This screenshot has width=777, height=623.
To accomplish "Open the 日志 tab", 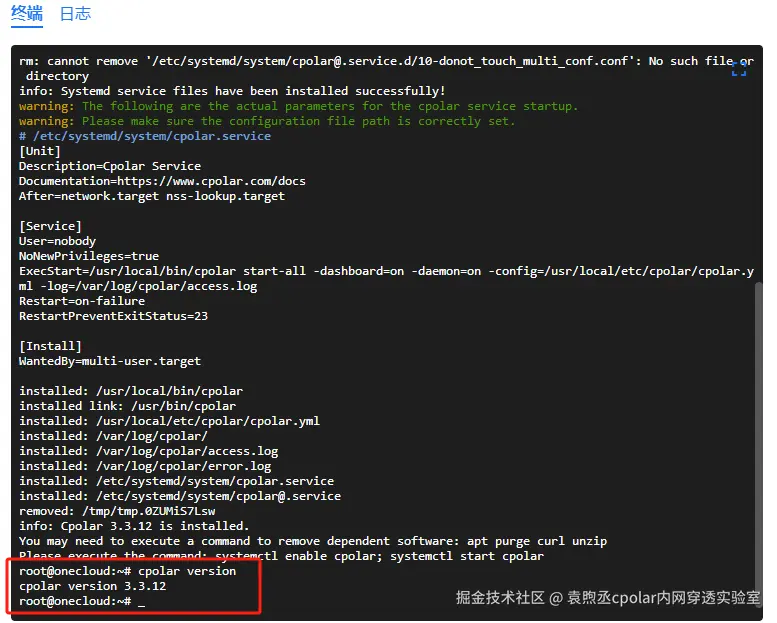I will point(75,13).
